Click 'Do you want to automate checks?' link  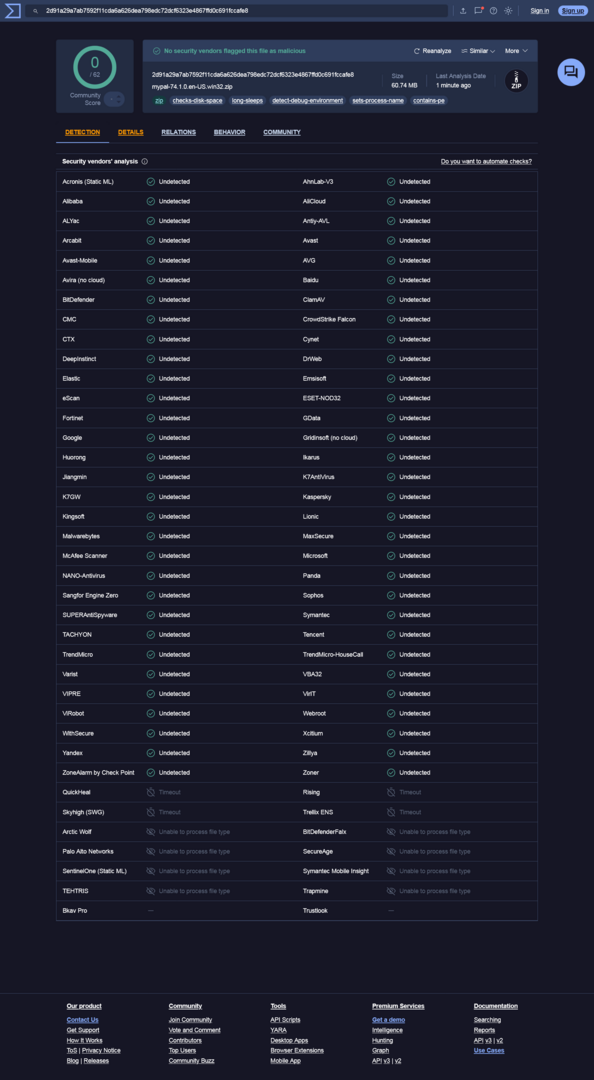click(487, 161)
